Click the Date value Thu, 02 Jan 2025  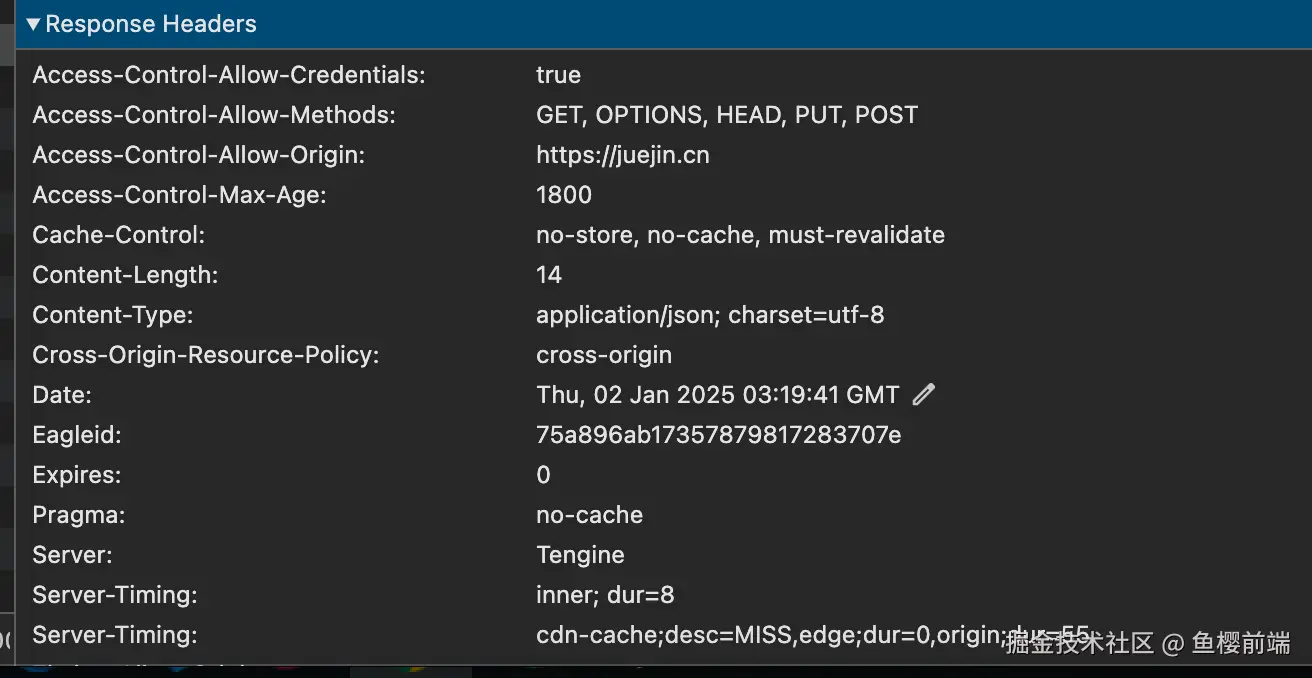click(x=717, y=395)
